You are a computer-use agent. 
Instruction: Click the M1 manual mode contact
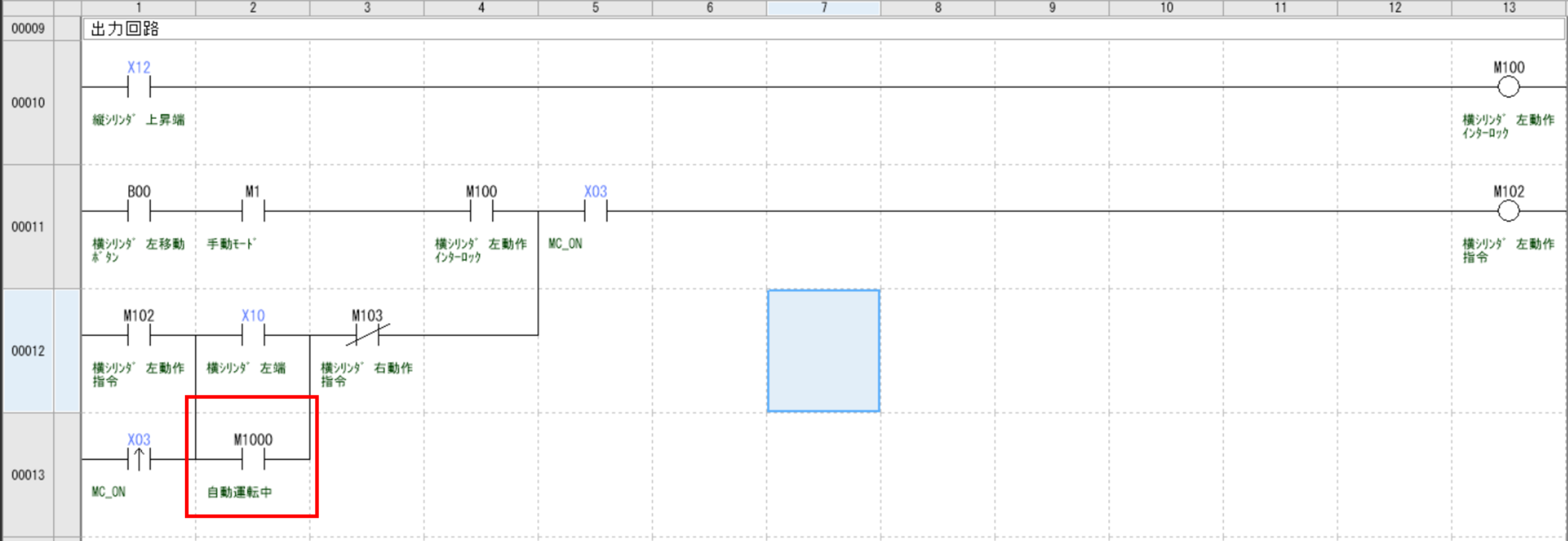click(252, 211)
